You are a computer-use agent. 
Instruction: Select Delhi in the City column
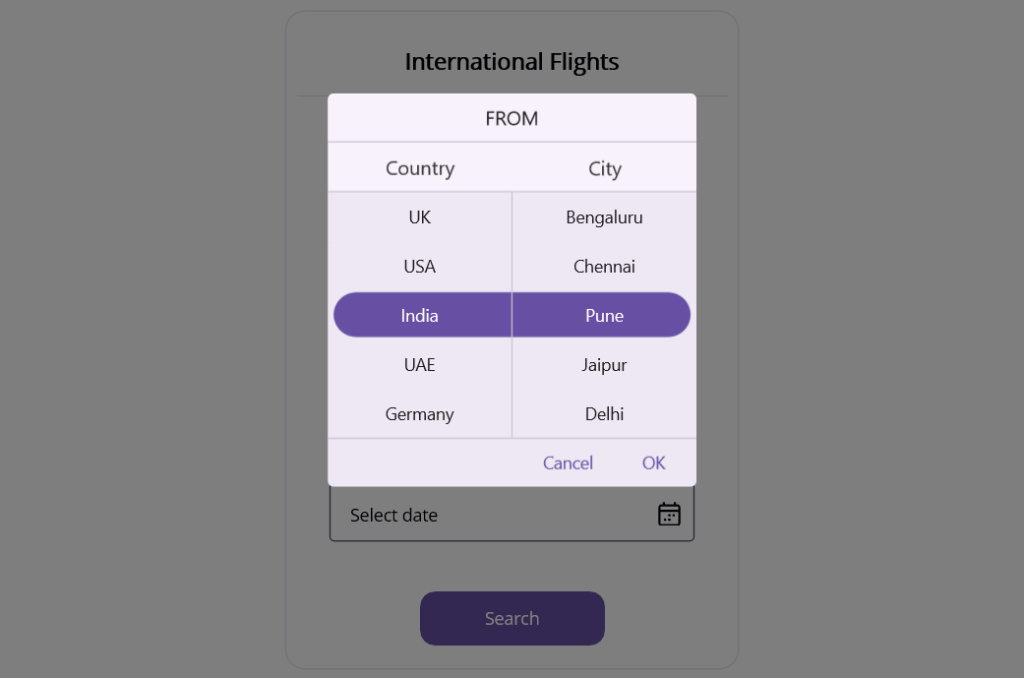[x=603, y=413]
